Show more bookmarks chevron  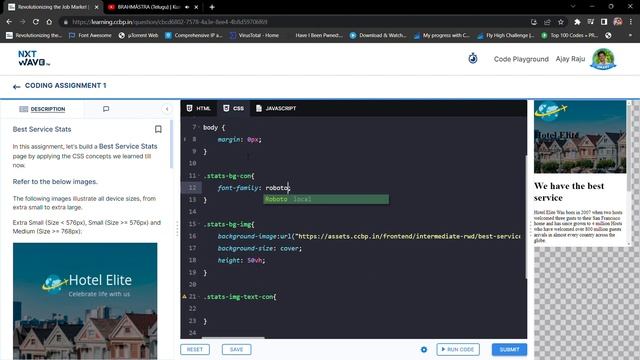click(630, 36)
